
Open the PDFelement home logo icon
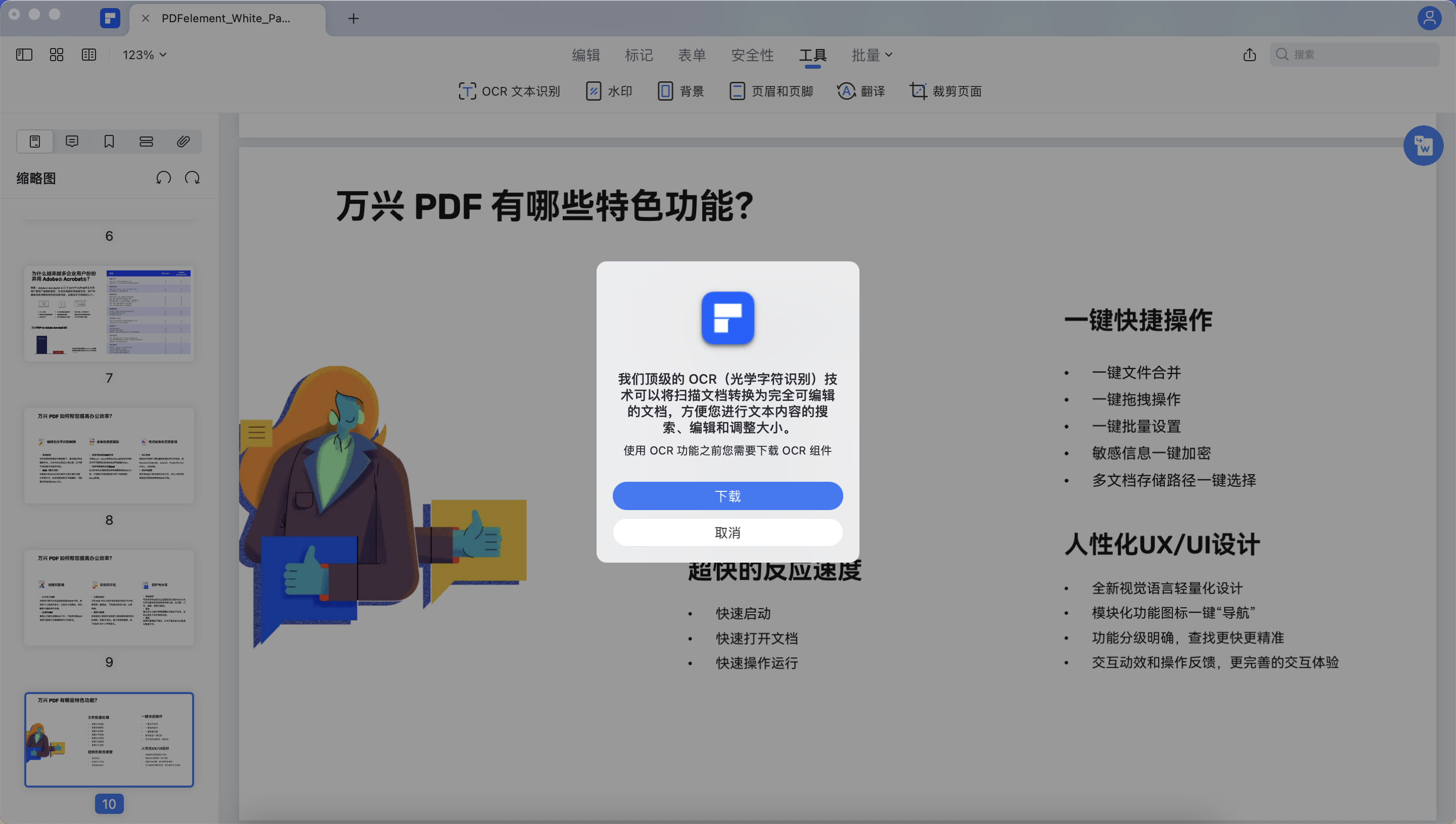click(x=110, y=18)
